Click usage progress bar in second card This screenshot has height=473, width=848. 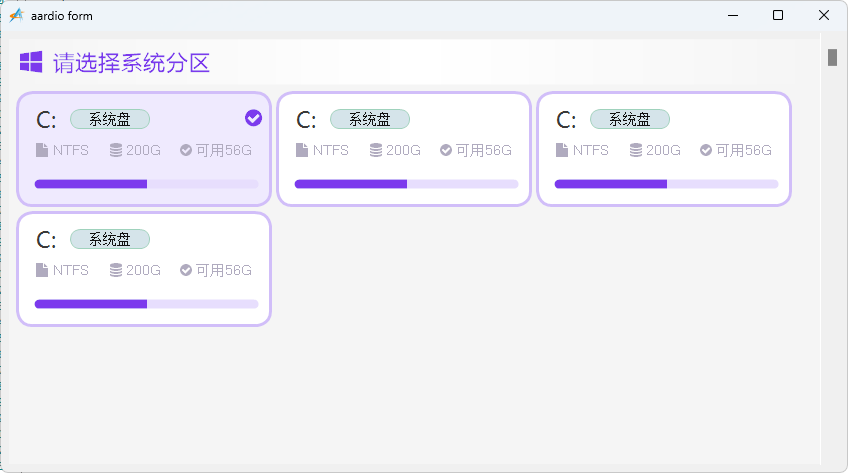point(406,184)
